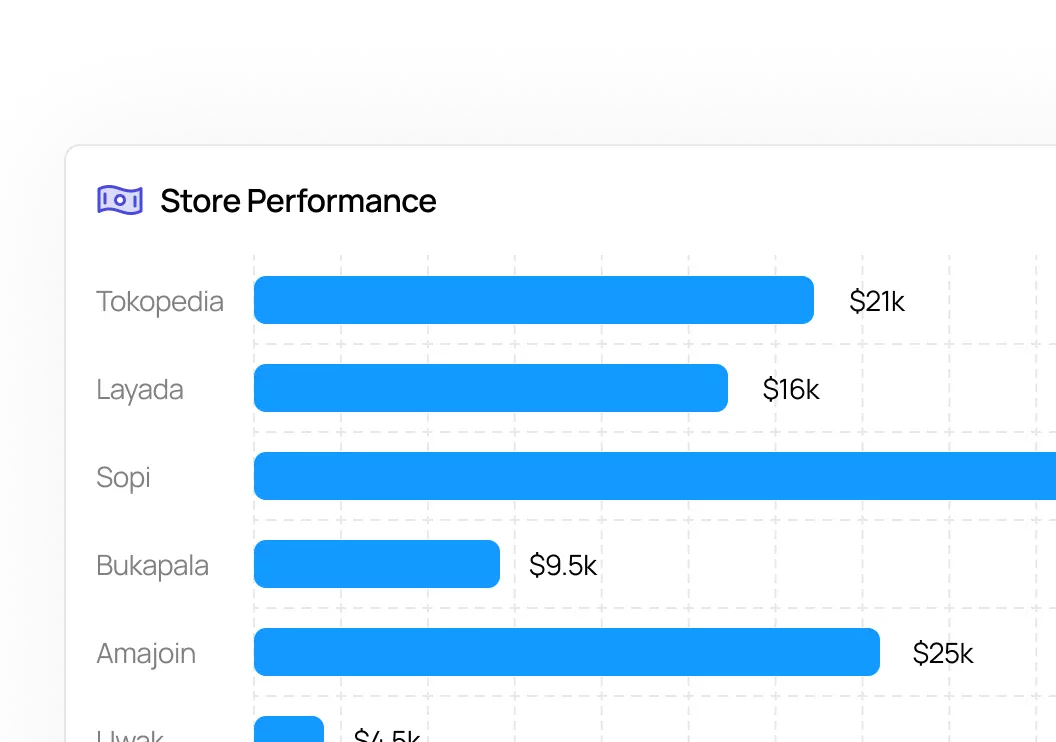Click the $21k value label
Viewport: 1056px width, 742px height.
coord(877,301)
